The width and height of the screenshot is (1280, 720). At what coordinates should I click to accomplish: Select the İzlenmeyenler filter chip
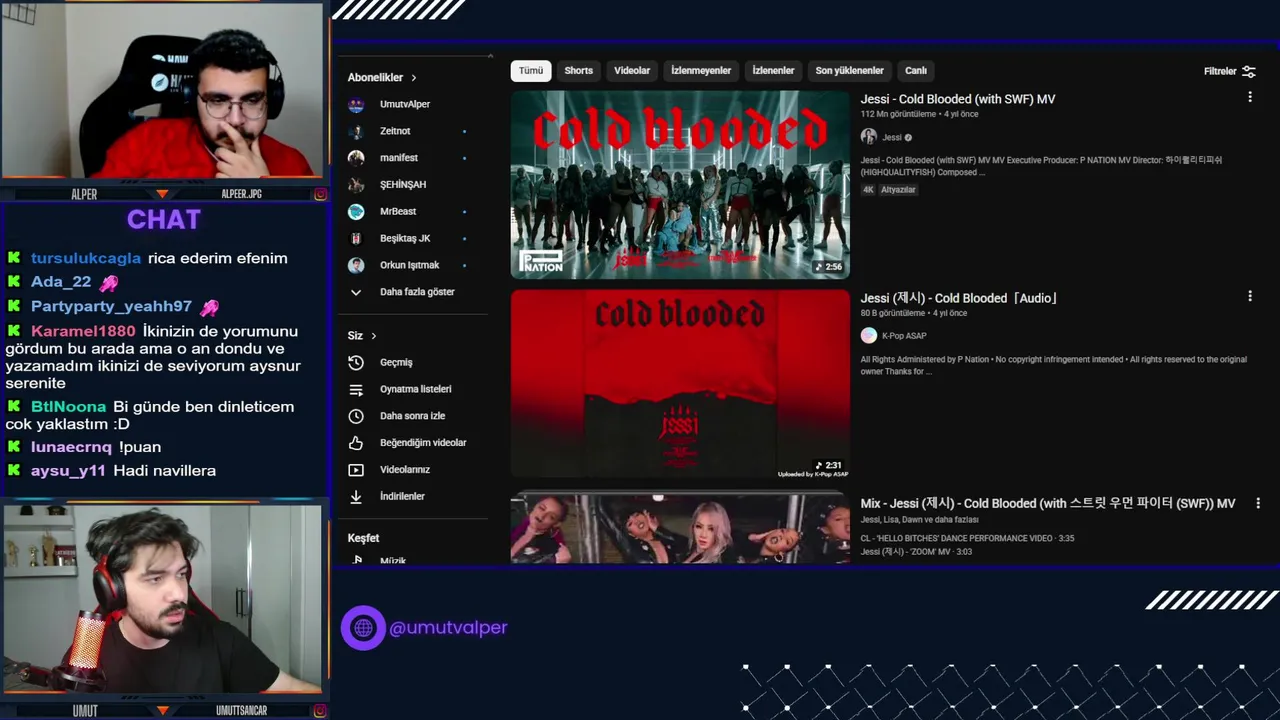701,71
